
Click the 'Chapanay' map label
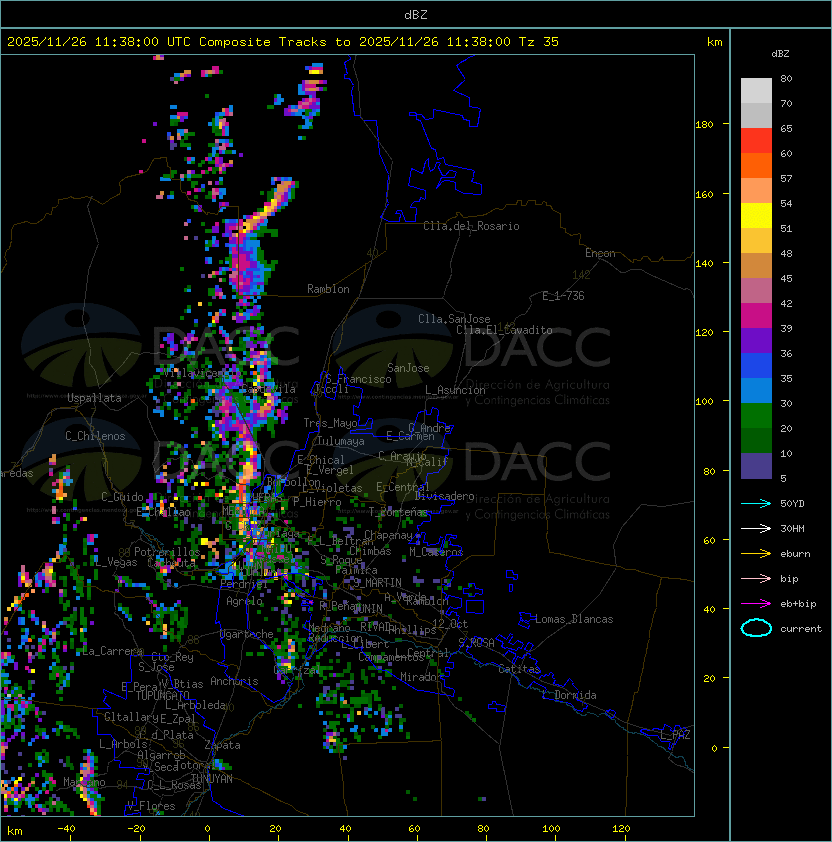[x=388, y=535]
